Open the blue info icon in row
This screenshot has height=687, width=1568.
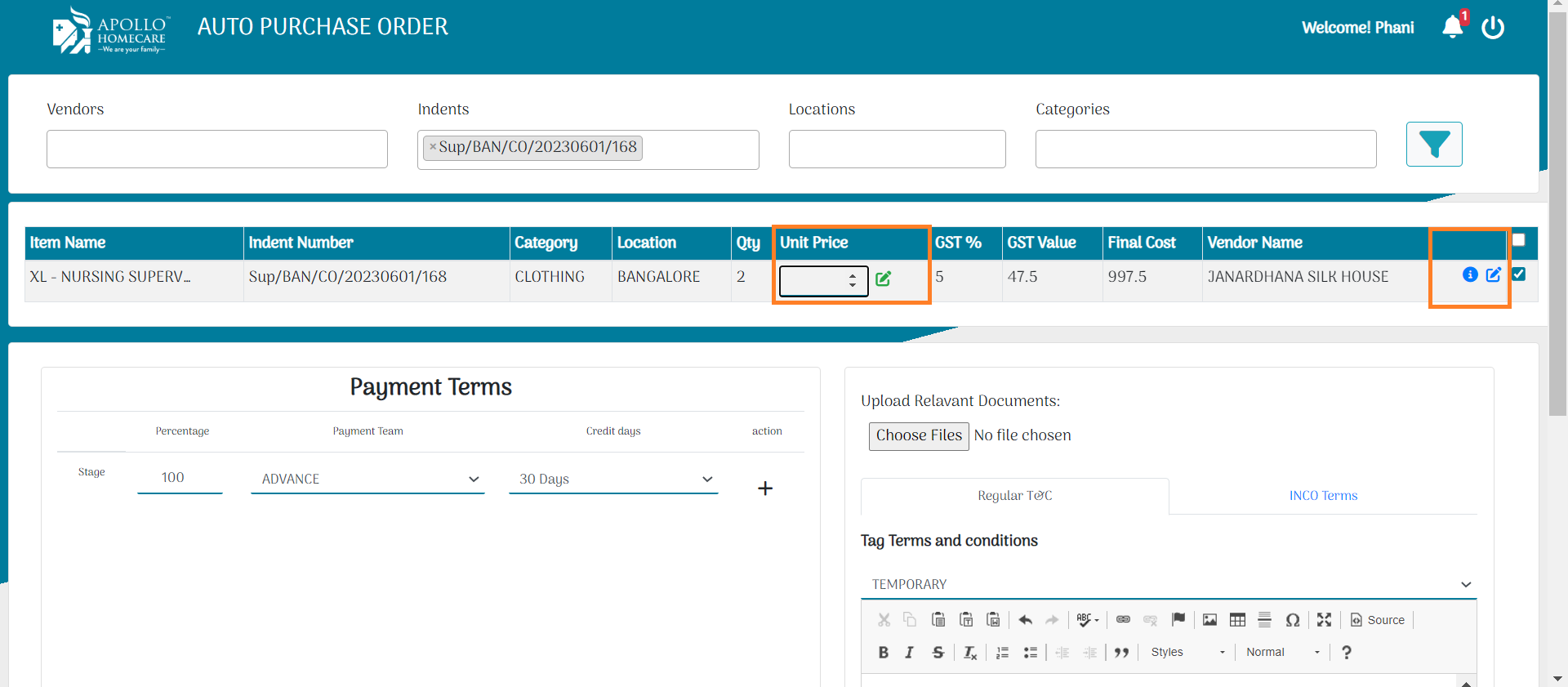(x=1470, y=274)
